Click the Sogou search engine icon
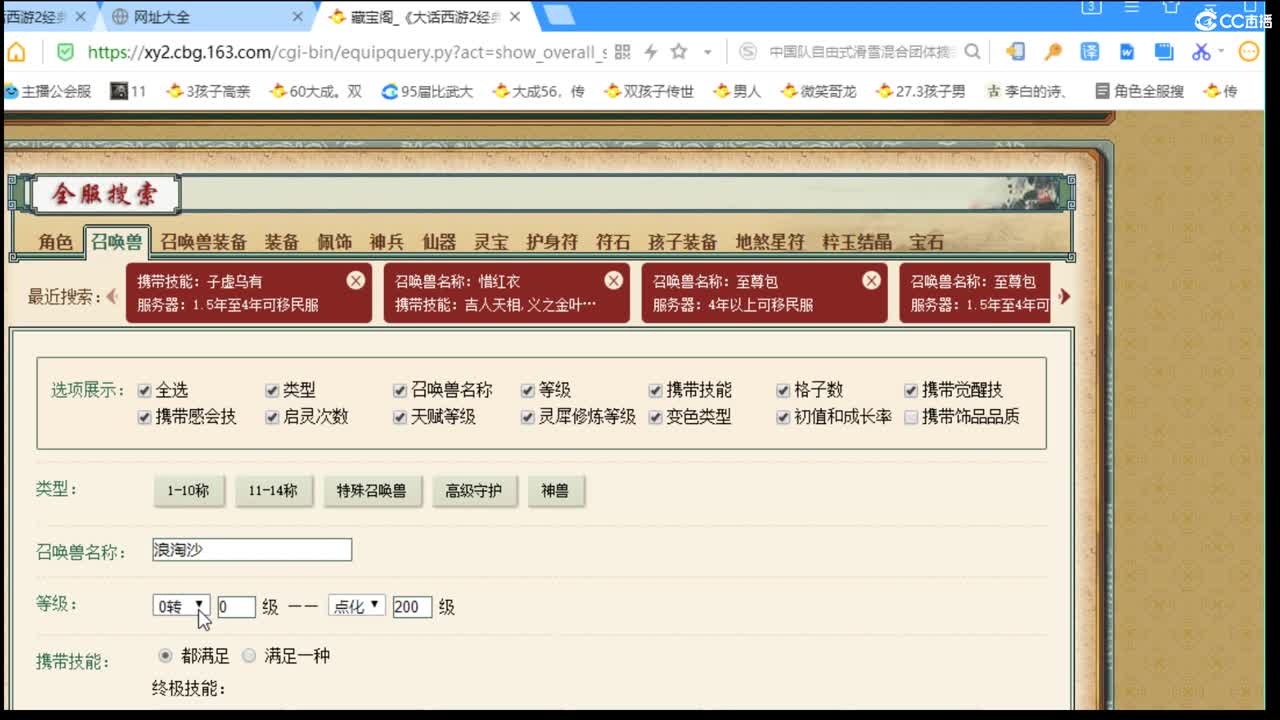 pyautogui.click(x=748, y=52)
